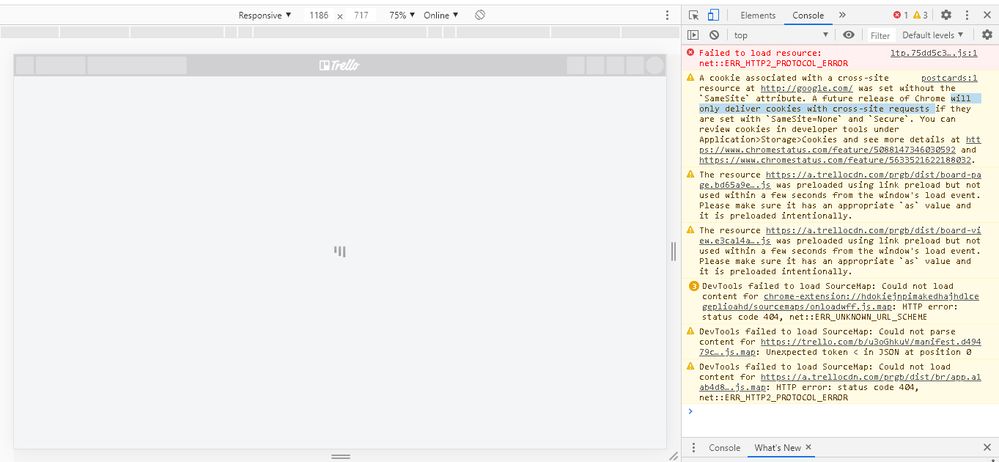The height and width of the screenshot is (462, 999).
Task: Open the Responsive device dropdown
Action: [264, 15]
